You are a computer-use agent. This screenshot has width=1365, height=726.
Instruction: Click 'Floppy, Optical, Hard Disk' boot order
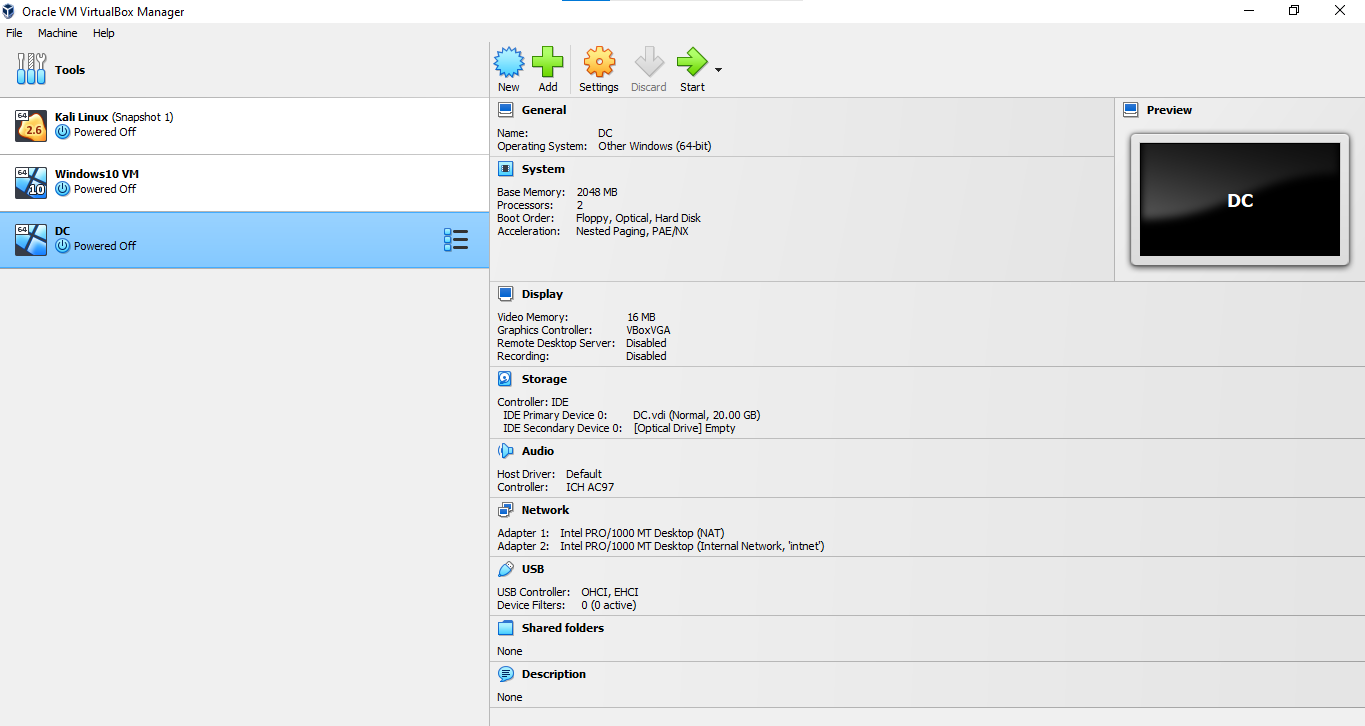pyautogui.click(x=638, y=218)
